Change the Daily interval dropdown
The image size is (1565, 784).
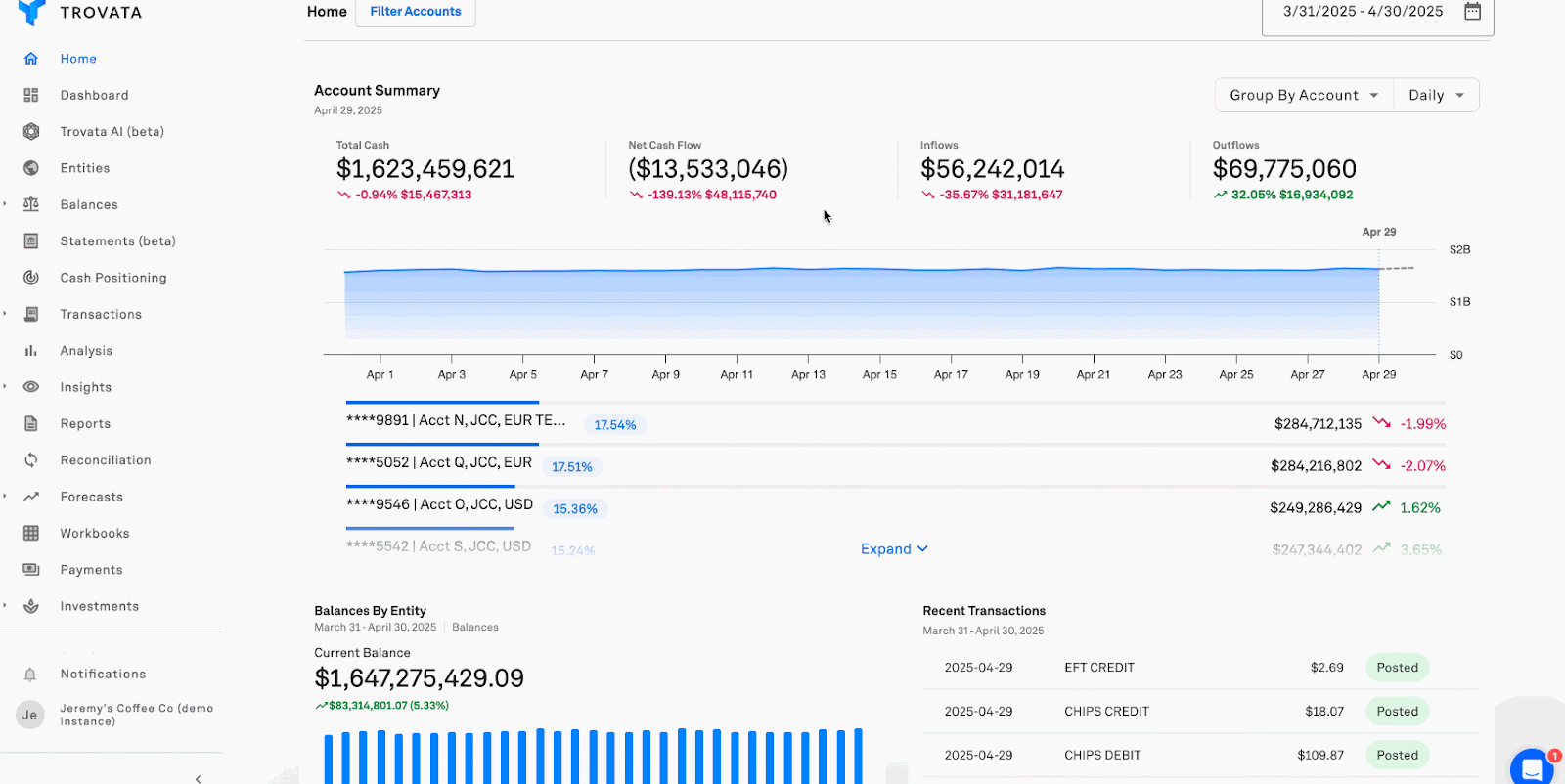coord(1436,95)
